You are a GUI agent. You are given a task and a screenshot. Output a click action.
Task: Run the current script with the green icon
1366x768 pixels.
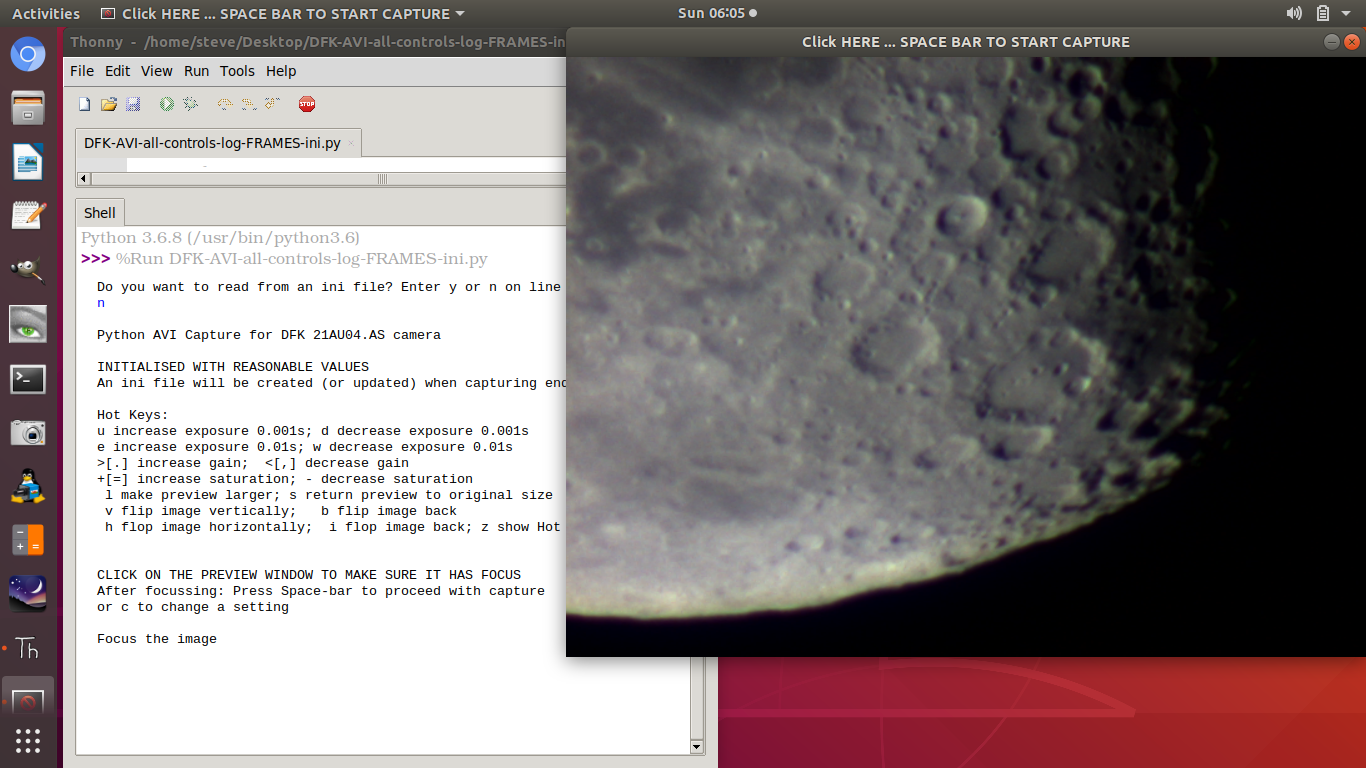[x=166, y=103]
